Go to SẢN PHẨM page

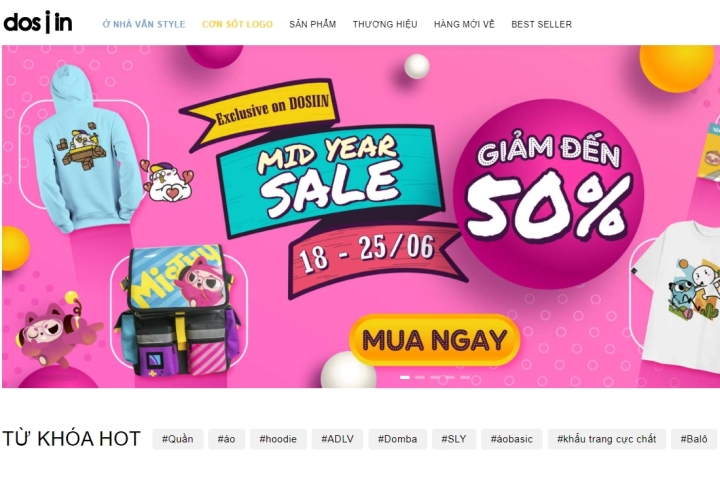tap(313, 24)
